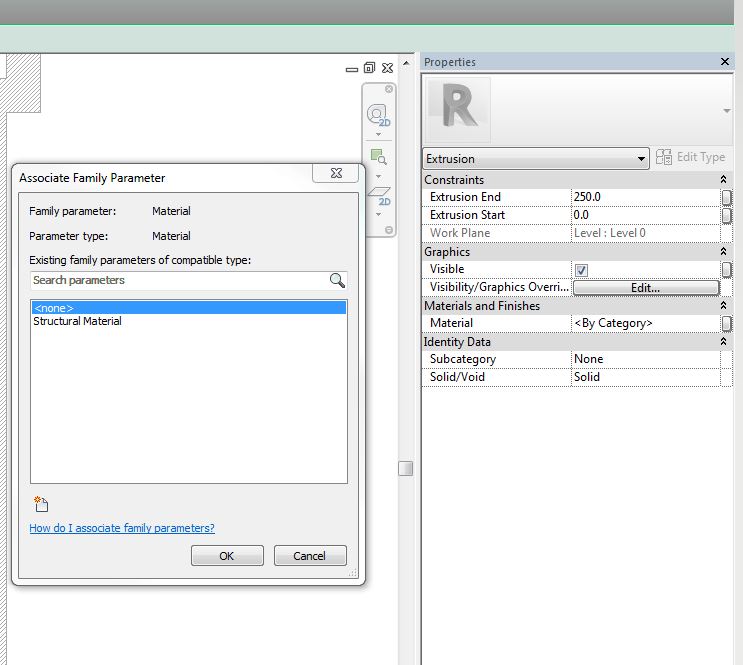Click the dialog resize grip corner
Screen dimensions: 743x665
tap(353, 573)
